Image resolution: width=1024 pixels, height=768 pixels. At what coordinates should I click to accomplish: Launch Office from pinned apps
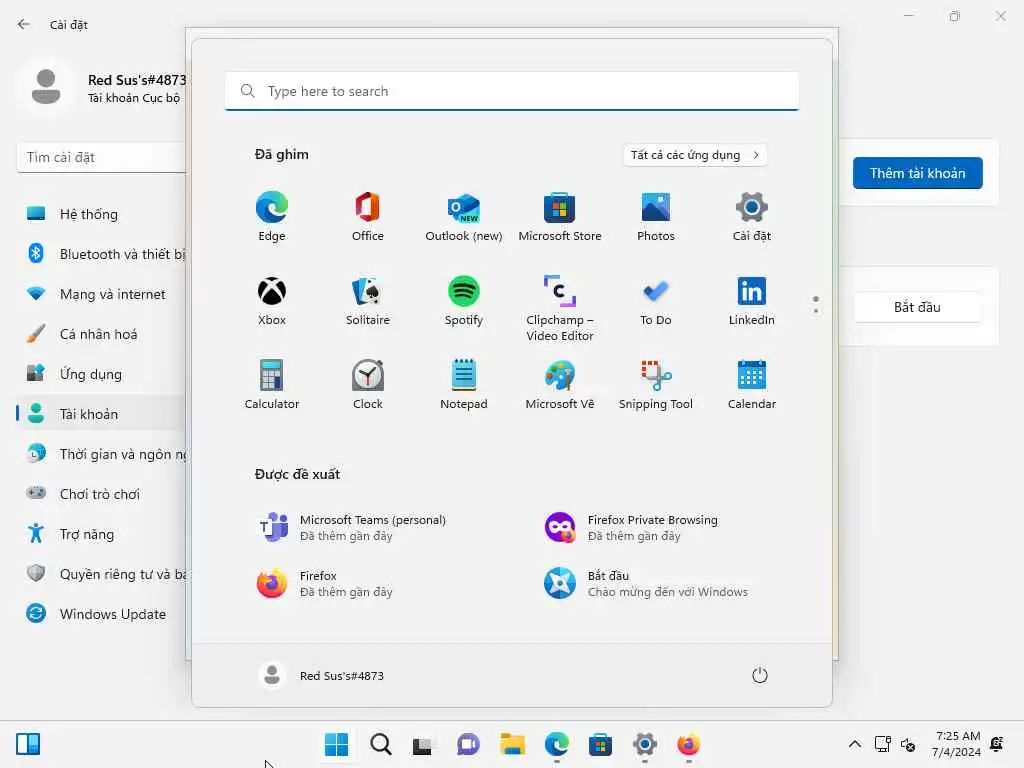point(368,217)
